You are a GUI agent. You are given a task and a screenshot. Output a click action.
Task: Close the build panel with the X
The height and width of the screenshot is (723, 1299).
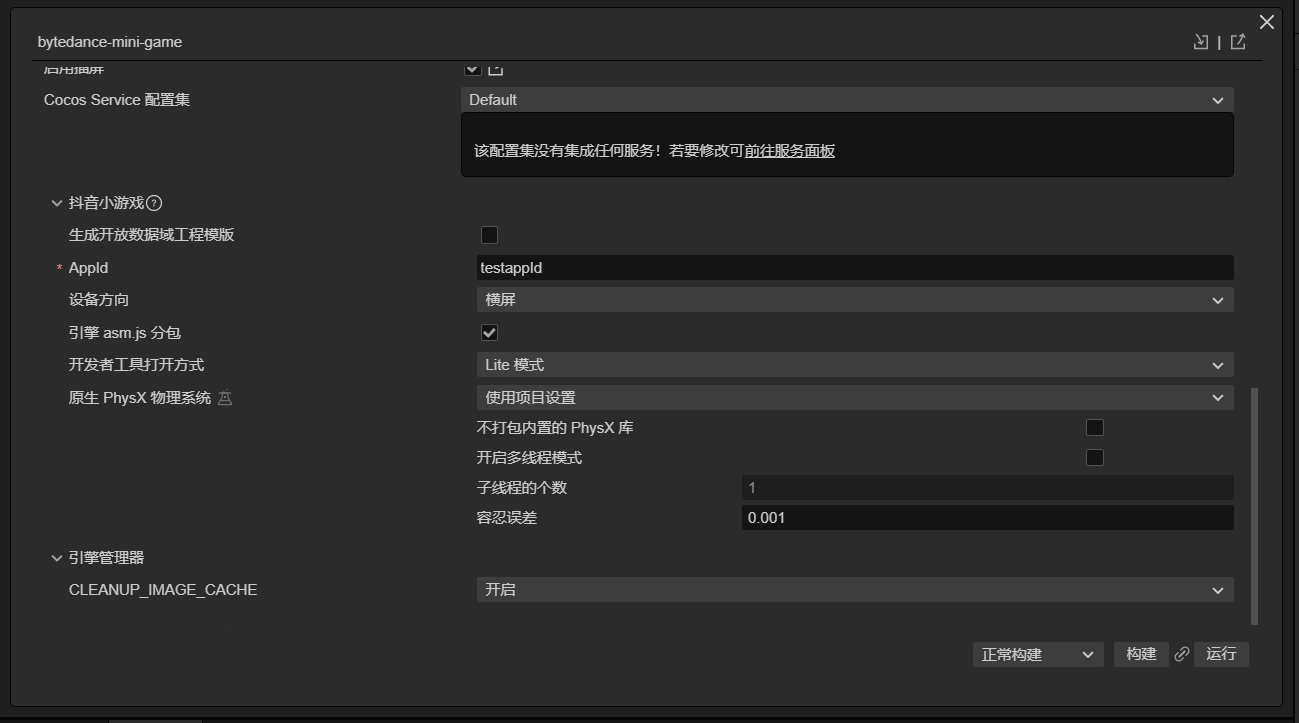point(1267,22)
